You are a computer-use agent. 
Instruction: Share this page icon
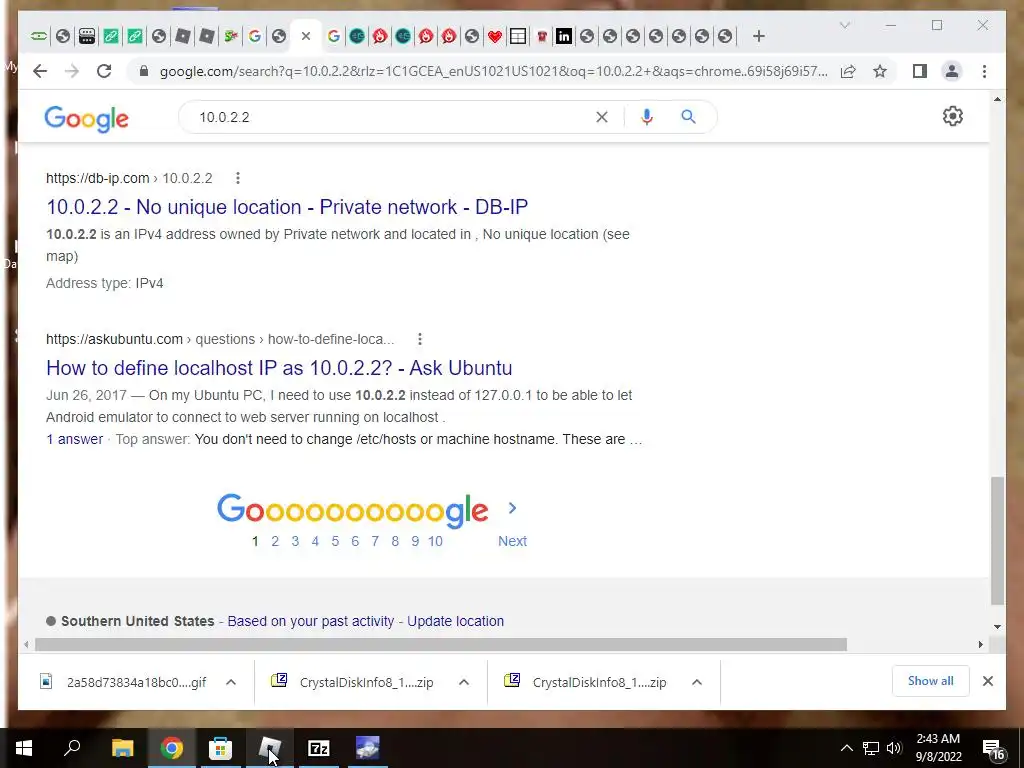(848, 71)
